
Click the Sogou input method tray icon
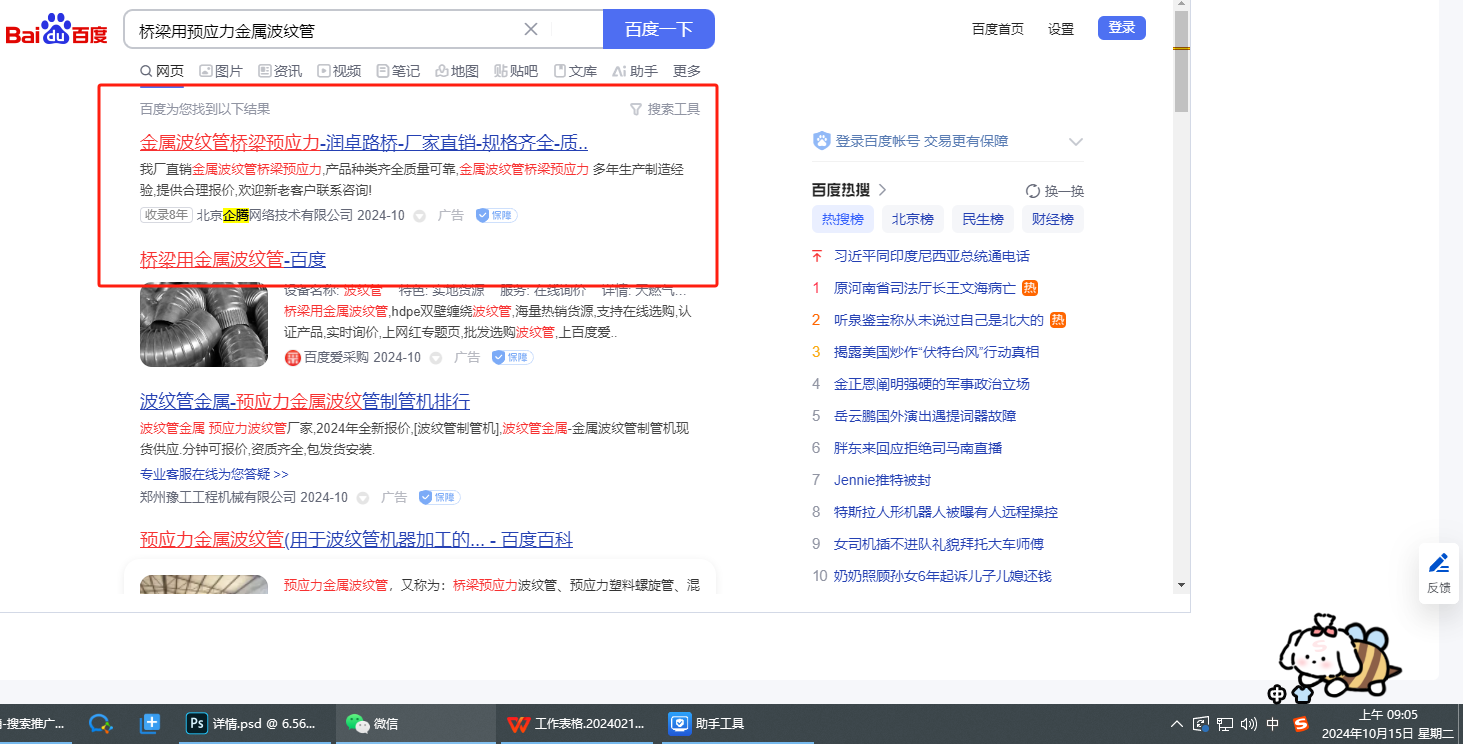1301,724
